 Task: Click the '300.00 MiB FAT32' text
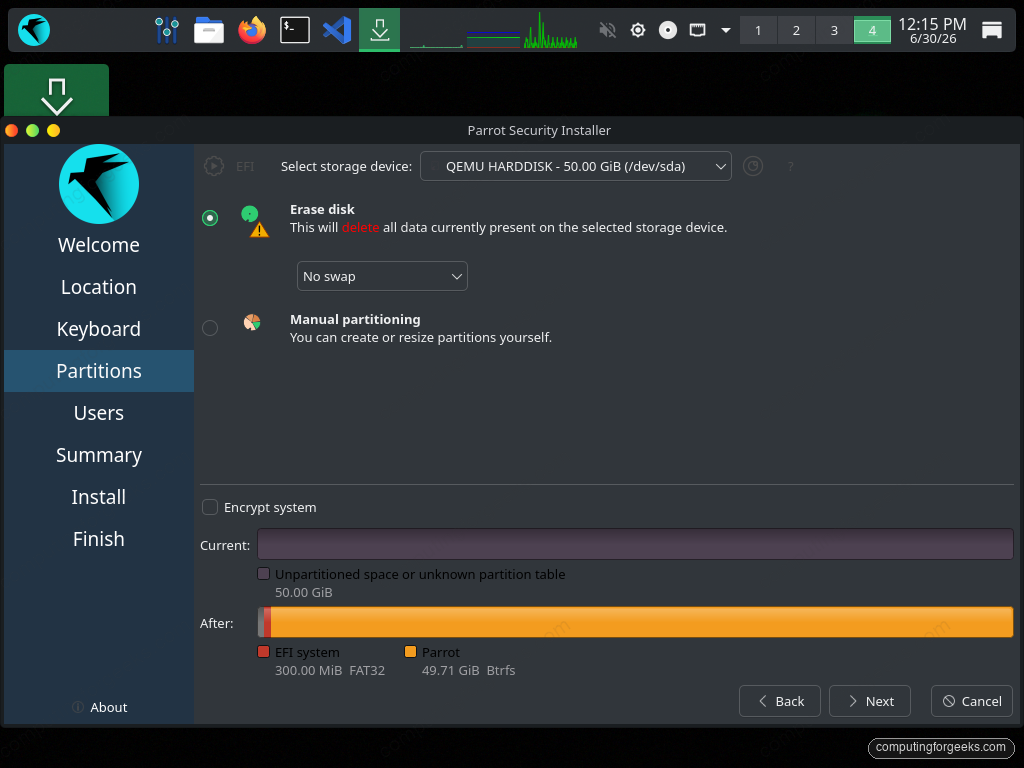coord(330,670)
